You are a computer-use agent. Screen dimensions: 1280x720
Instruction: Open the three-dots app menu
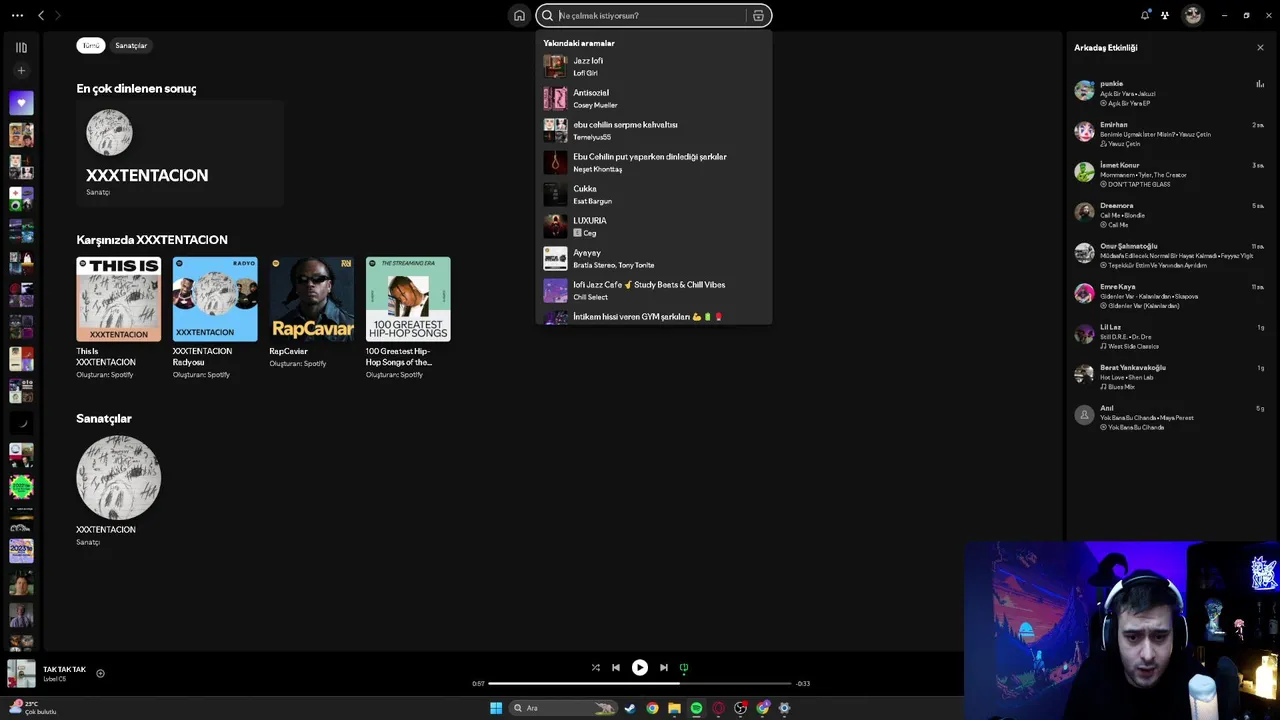tap(17, 15)
